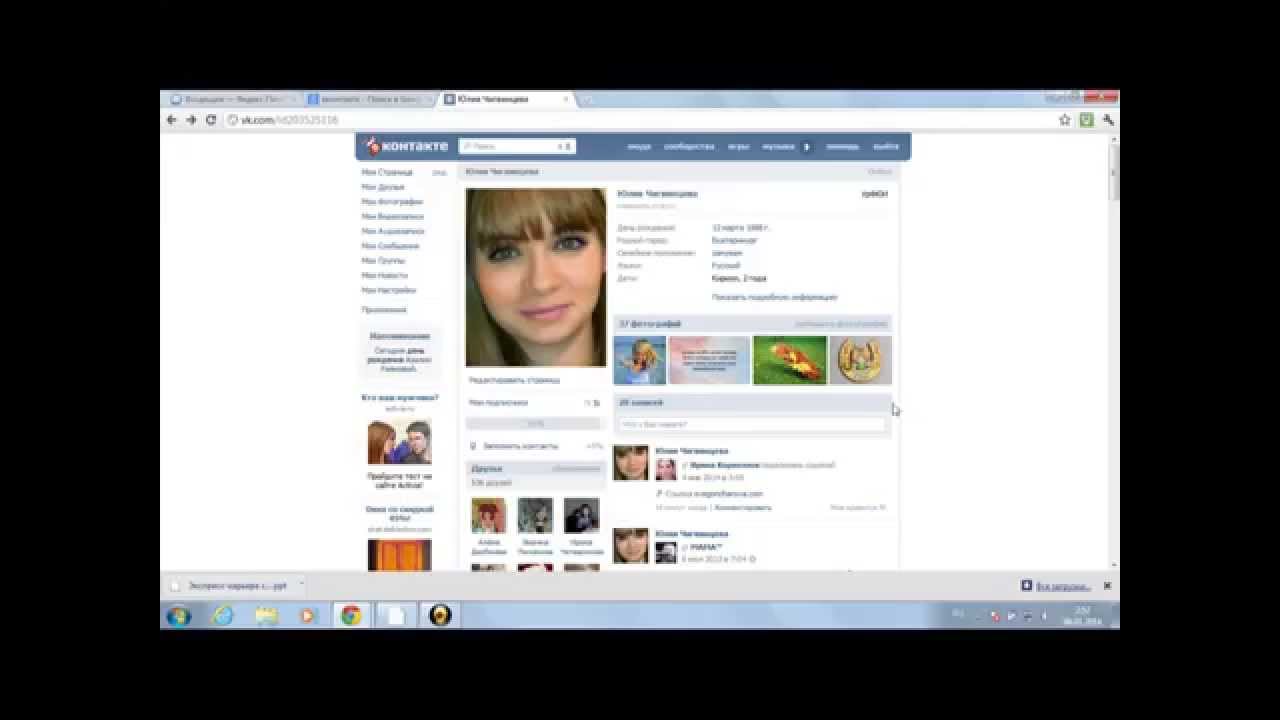The height and width of the screenshot is (720, 1280).
Task: Open 'музыка' in the top menu
Action: tap(778, 146)
